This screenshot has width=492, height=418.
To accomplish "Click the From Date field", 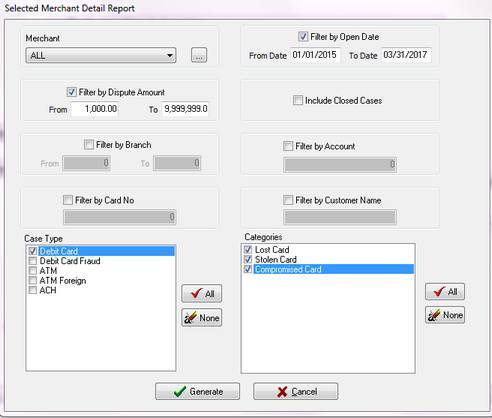I will tap(315, 55).
